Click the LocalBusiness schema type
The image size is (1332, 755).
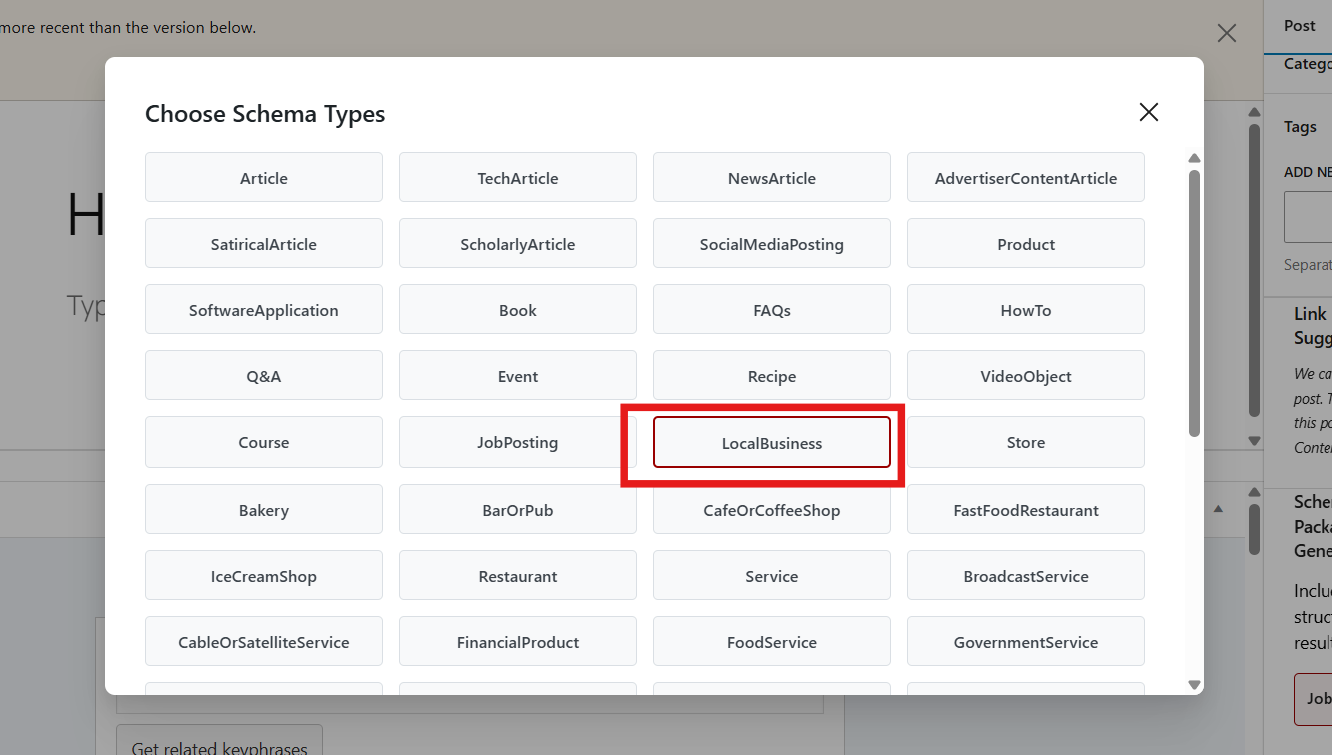coord(772,442)
